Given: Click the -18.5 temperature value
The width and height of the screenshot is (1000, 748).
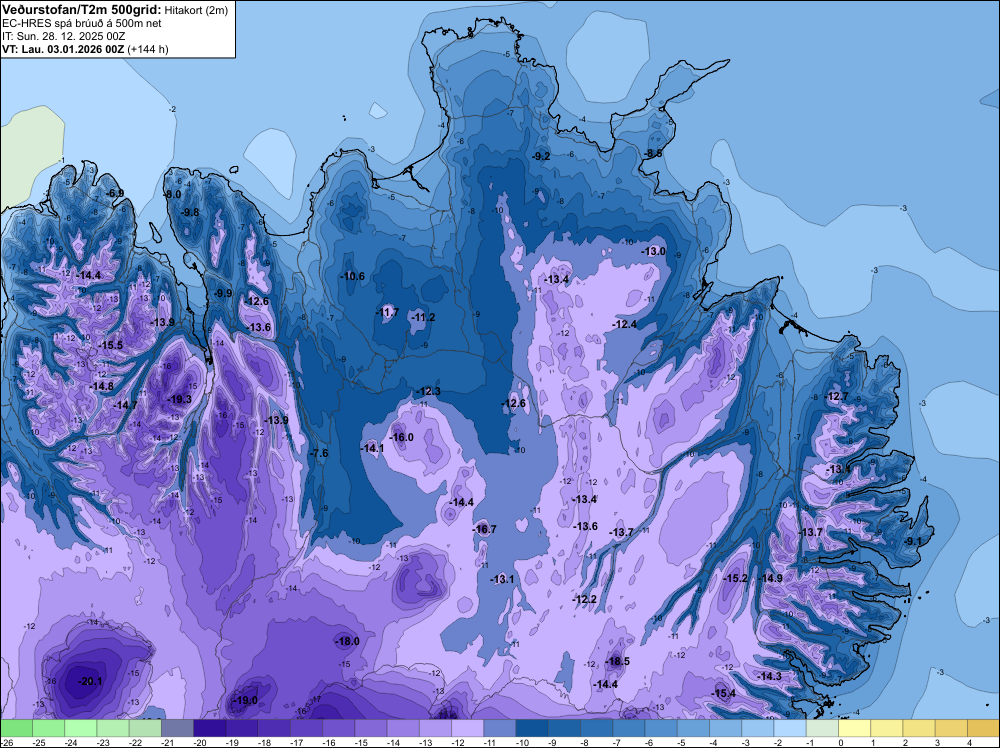Looking at the screenshot, I should [x=617, y=661].
